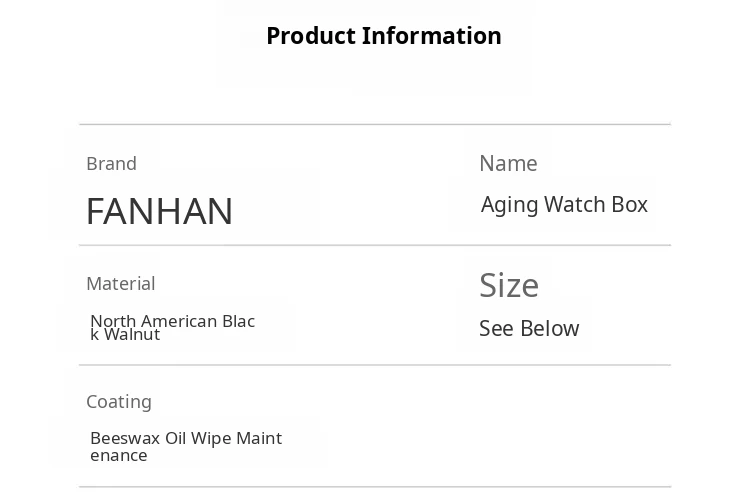Click the Material label
This screenshot has width=750, height=498.
click(120, 284)
